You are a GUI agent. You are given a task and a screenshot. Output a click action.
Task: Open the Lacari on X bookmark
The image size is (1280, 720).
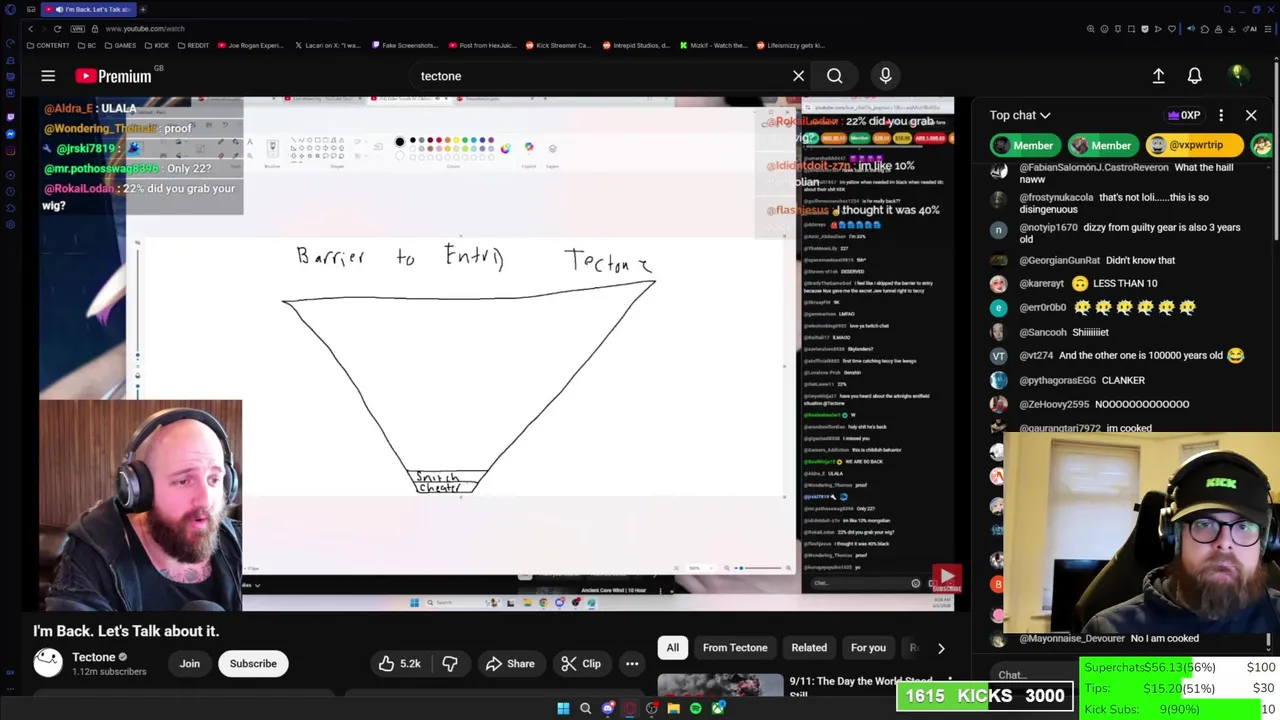coord(328,45)
